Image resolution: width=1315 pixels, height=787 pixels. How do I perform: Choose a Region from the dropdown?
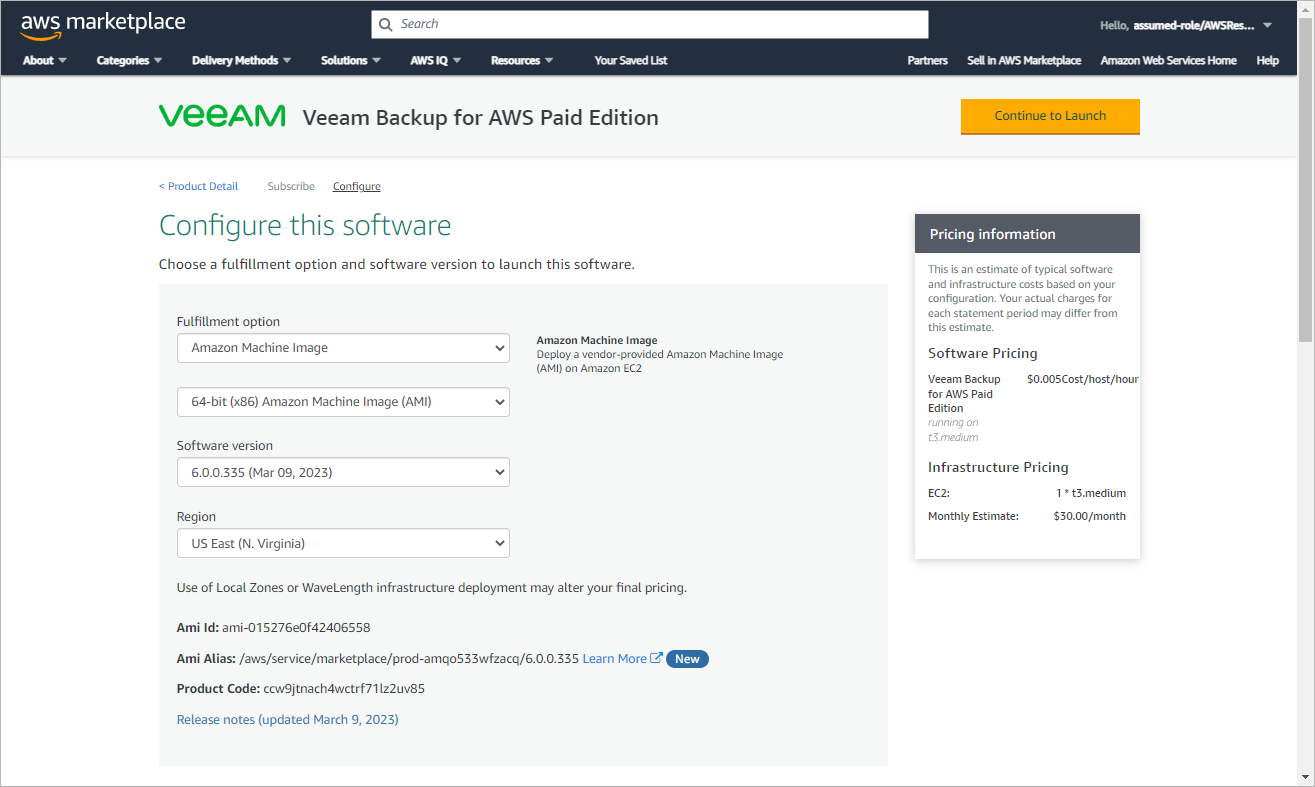[343, 544]
